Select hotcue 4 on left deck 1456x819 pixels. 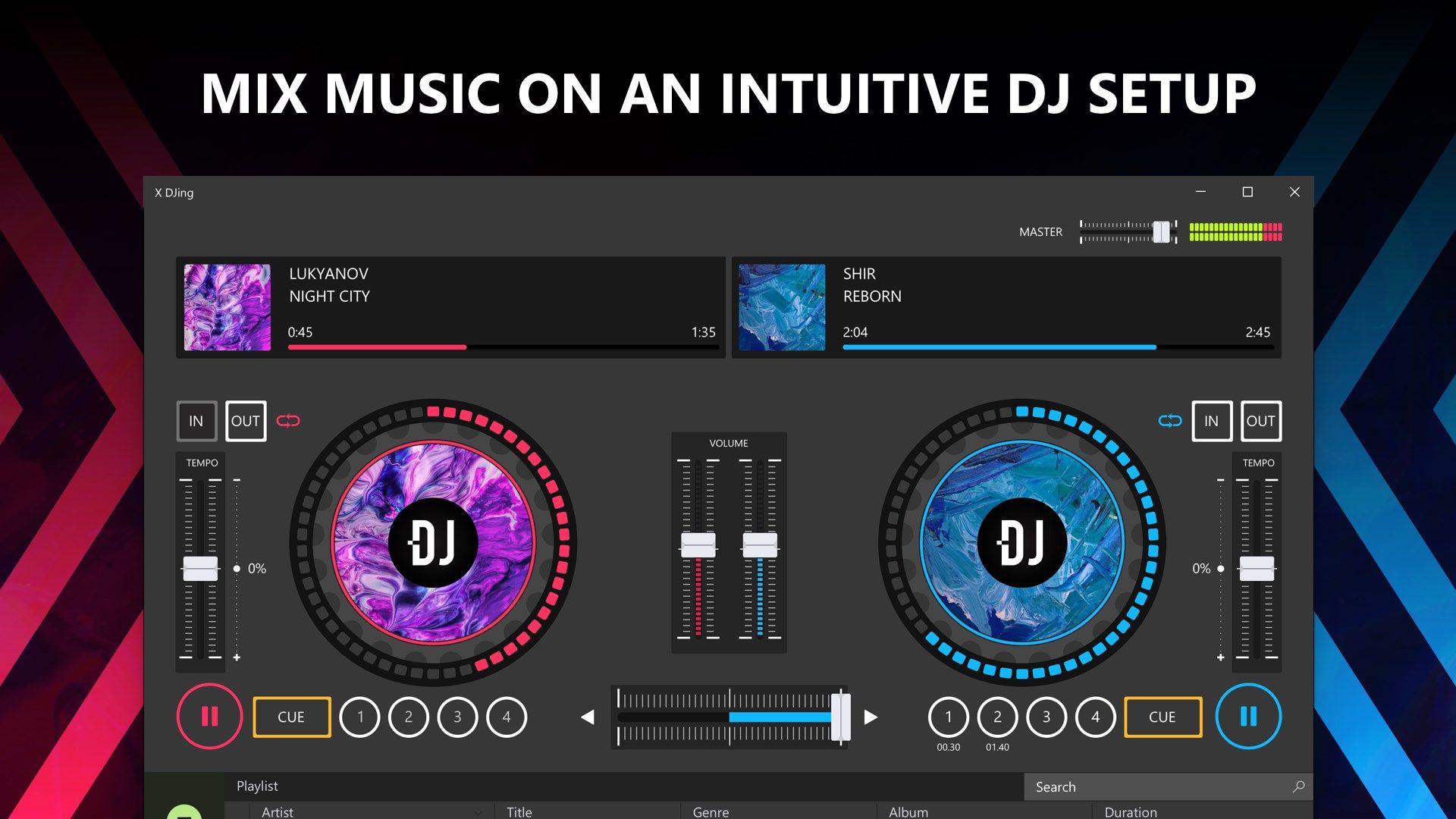point(506,716)
